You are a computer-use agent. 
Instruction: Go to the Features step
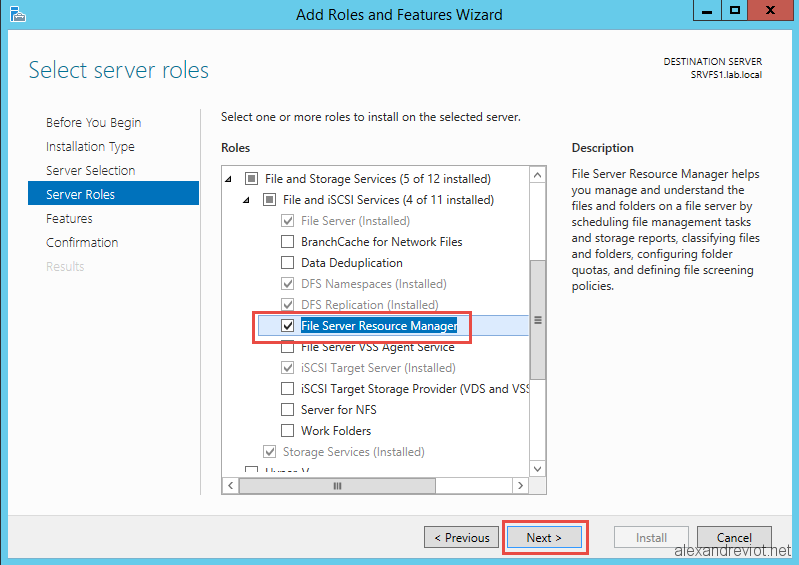coord(69,219)
